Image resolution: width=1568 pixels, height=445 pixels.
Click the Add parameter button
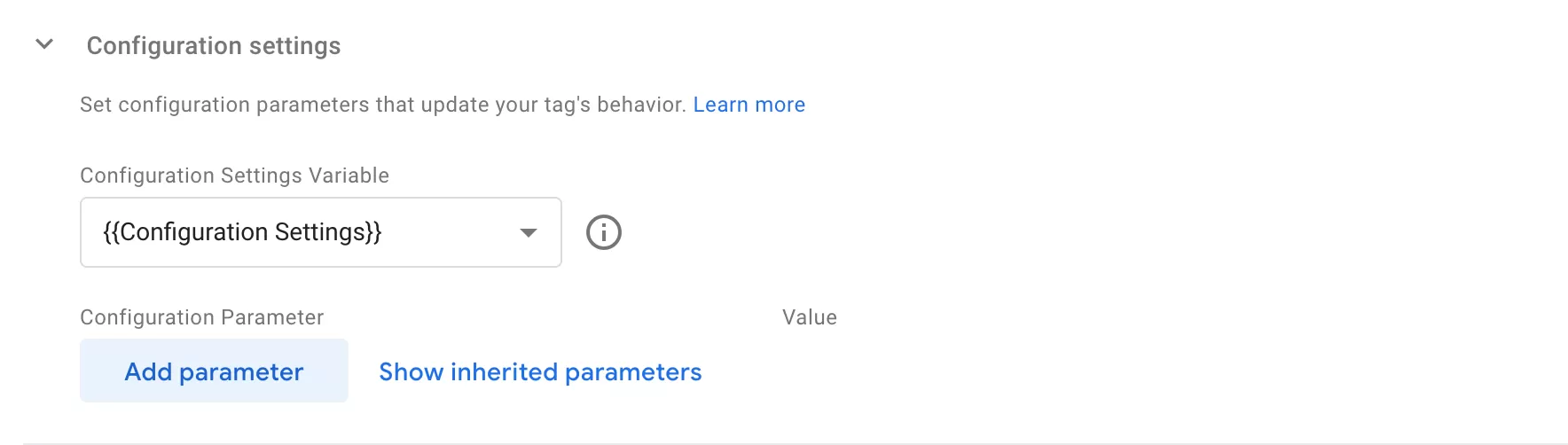point(214,371)
